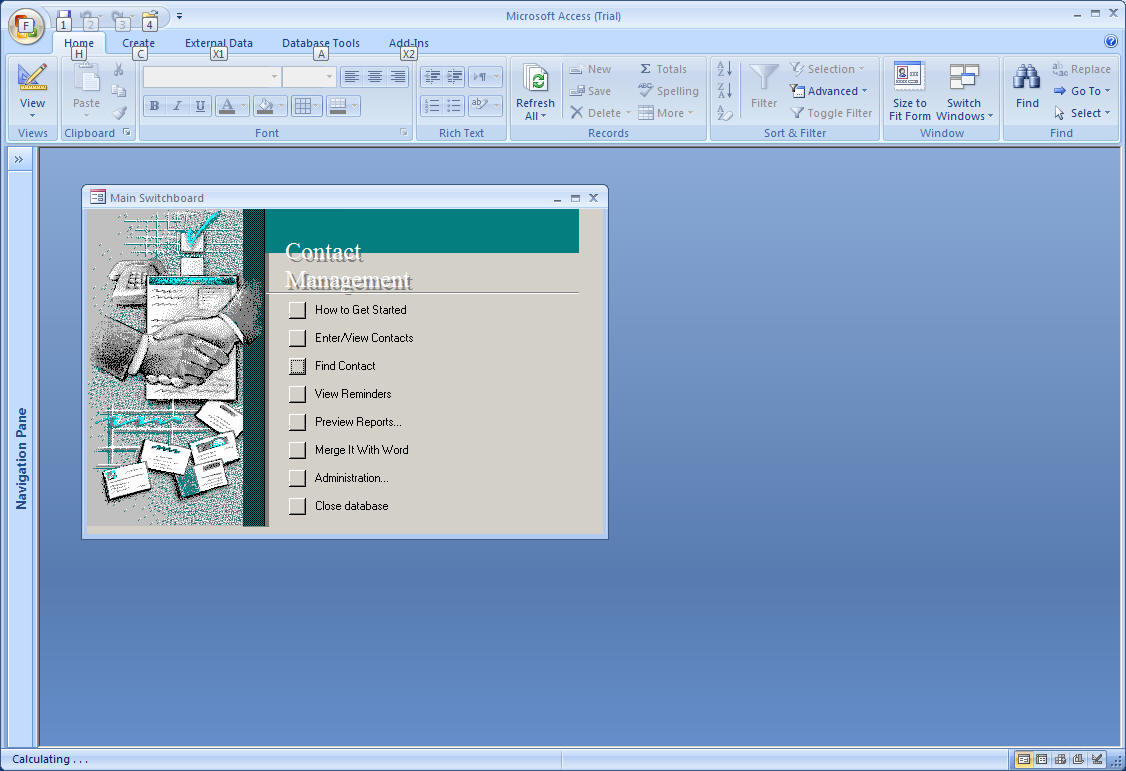Expand the Navigation Pane with chevron
Viewport: 1126px width, 771px height.
click(x=19, y=159)
